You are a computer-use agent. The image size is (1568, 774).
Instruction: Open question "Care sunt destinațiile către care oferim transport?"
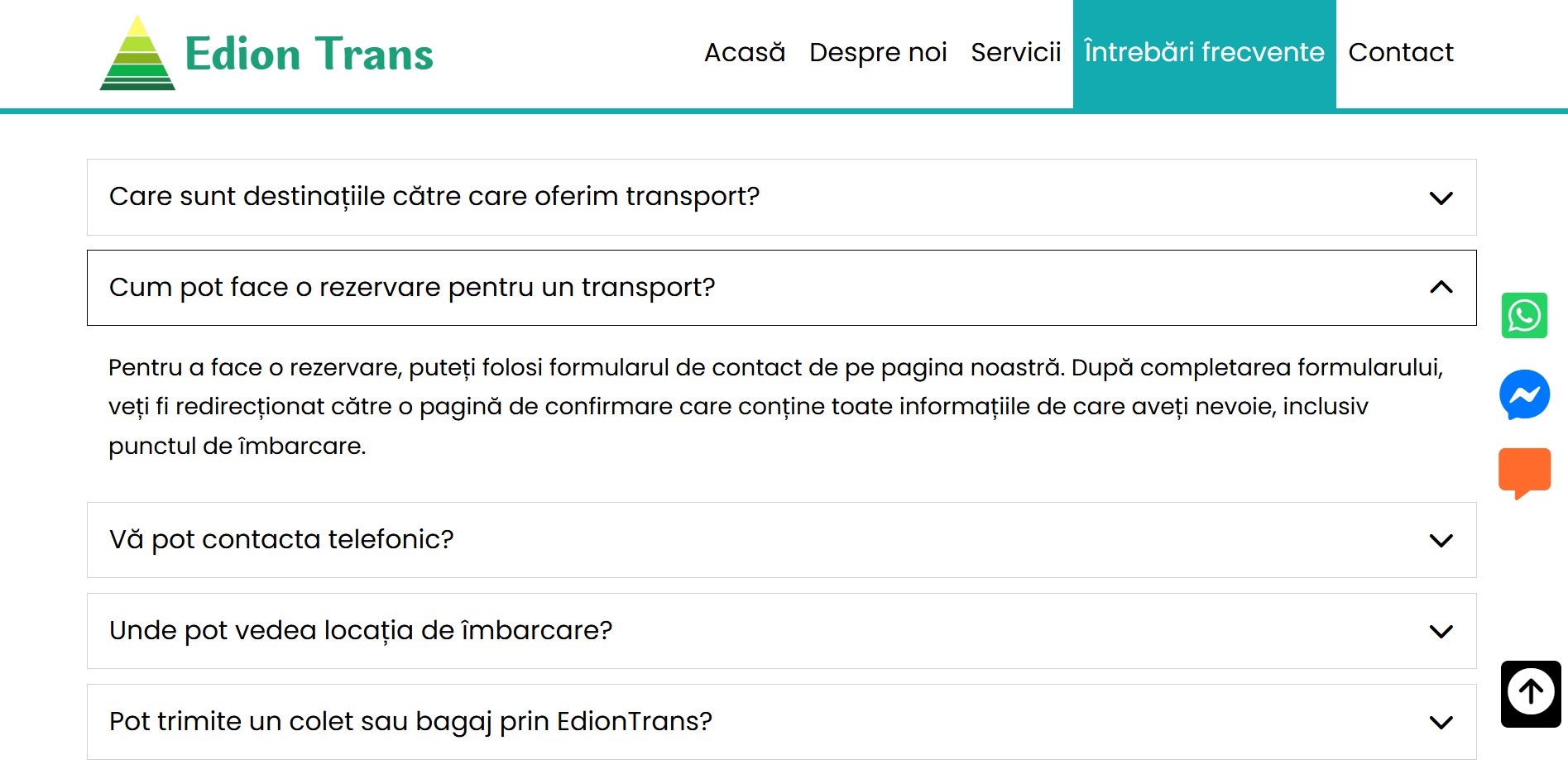click(434, 197)
